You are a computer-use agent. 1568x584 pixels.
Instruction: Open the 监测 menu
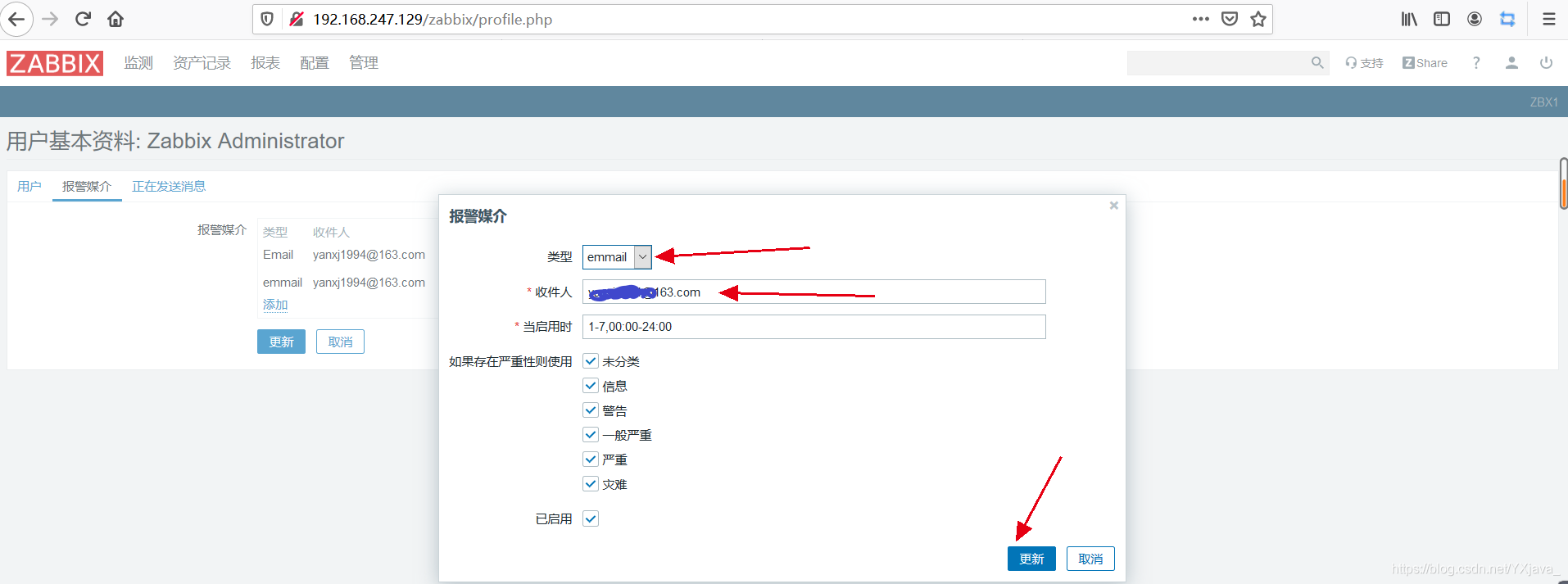point(138,63)
